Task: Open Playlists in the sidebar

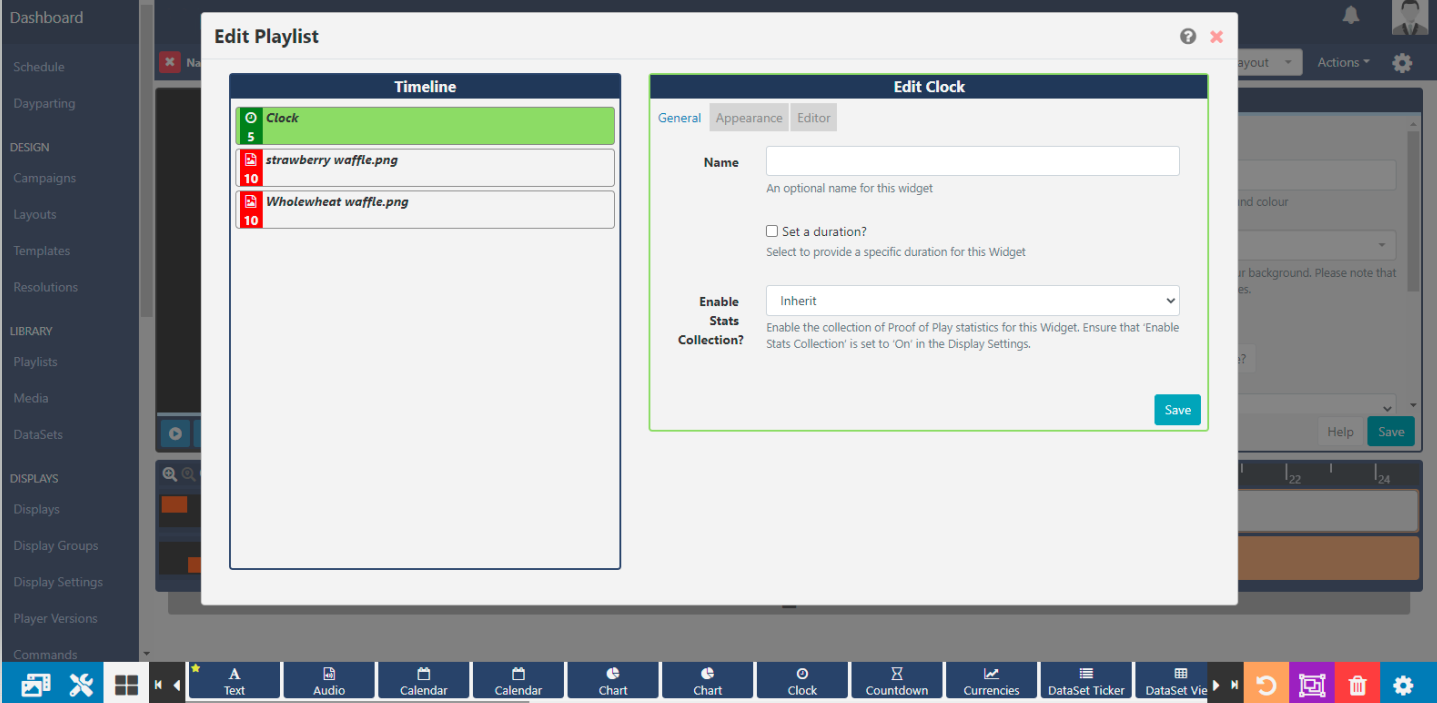Action: pos(35,362)
